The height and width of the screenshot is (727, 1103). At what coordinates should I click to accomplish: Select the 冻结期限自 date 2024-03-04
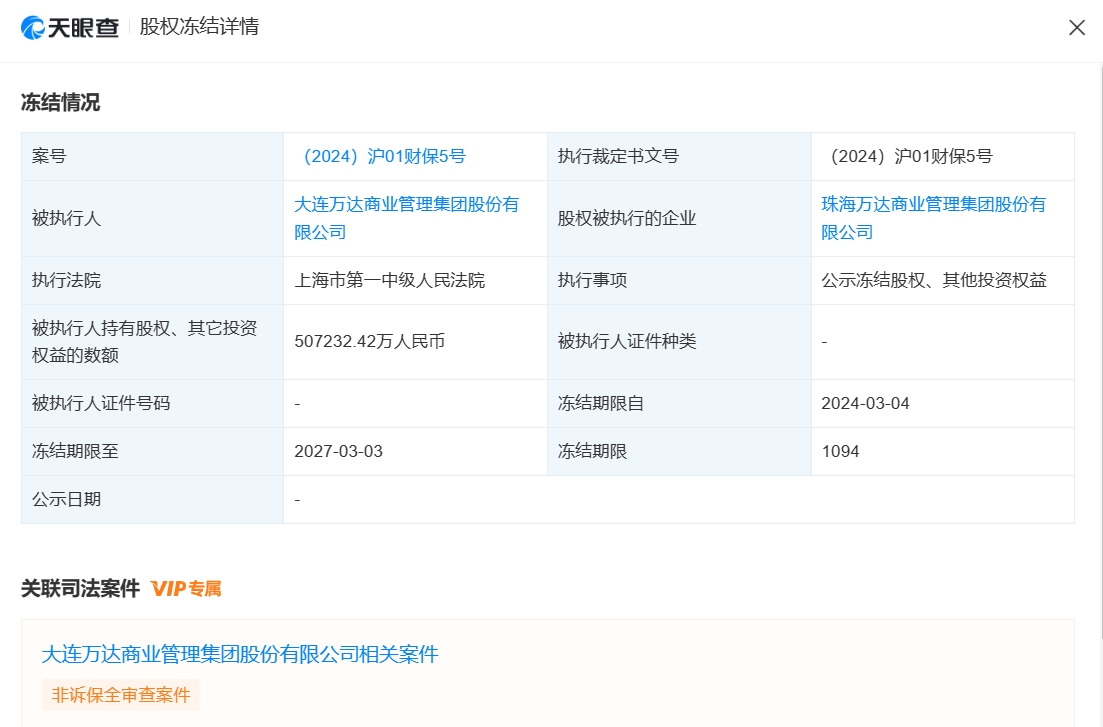tap(866, 403)
